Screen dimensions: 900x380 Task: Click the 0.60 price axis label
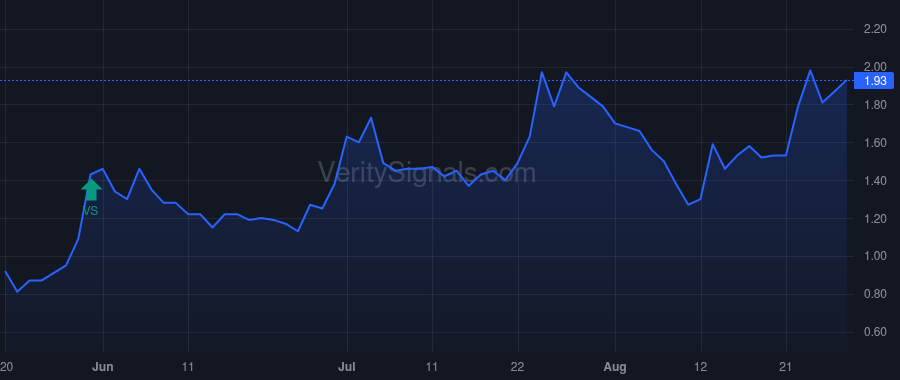tap(875, 332)
